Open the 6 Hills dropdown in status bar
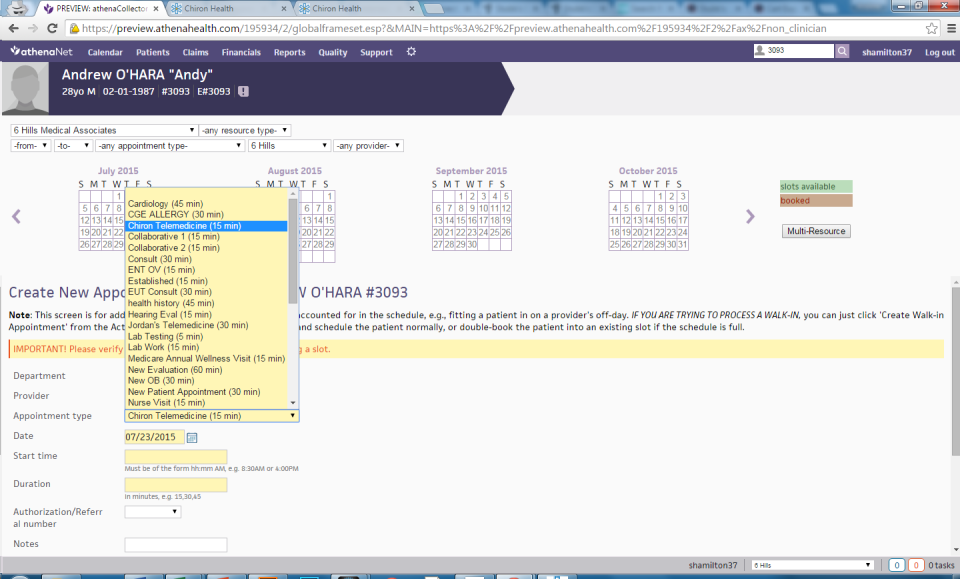 812,565
